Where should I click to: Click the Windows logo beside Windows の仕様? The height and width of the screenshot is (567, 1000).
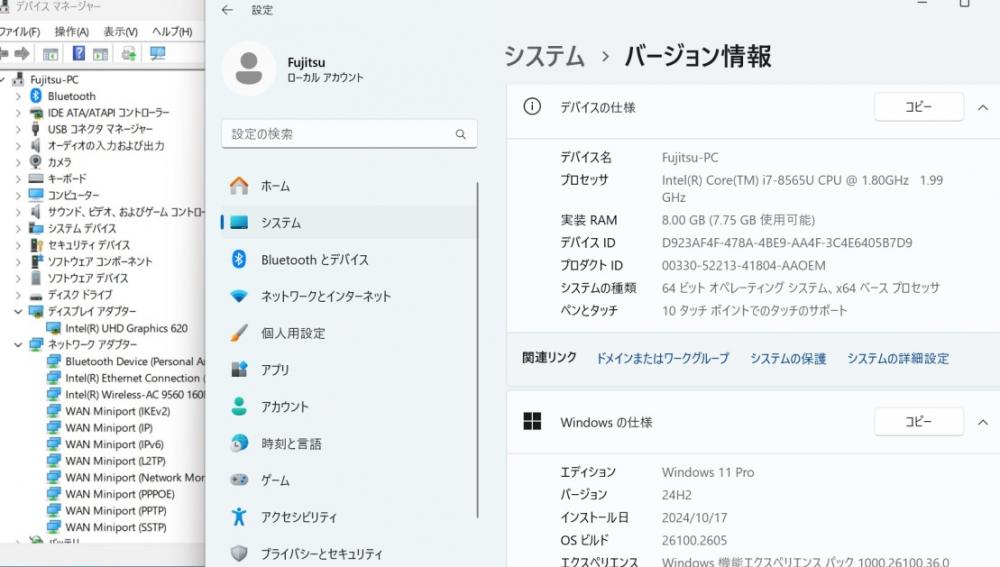(532, 421)
